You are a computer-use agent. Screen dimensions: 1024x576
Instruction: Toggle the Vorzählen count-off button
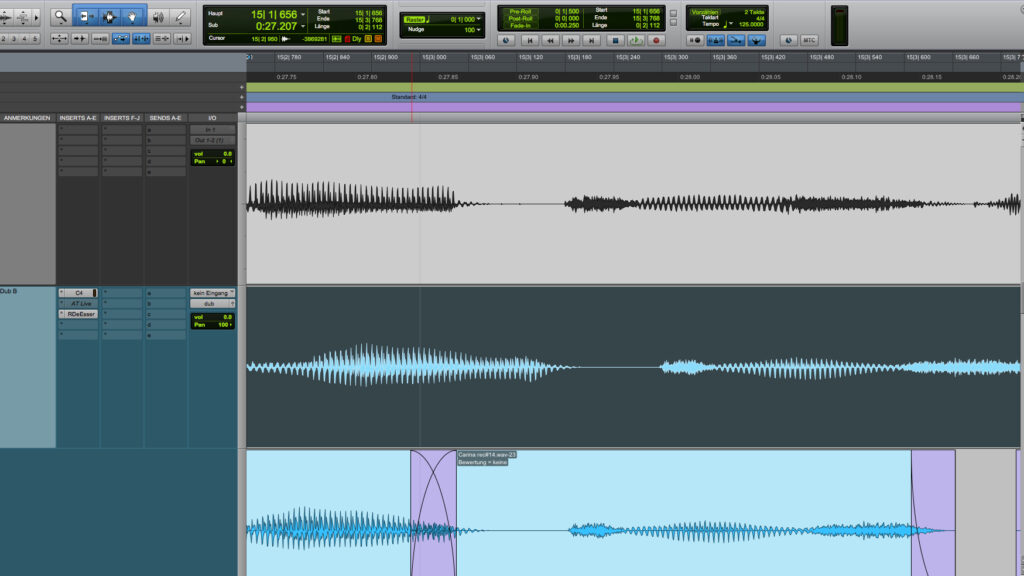[704, 12]
